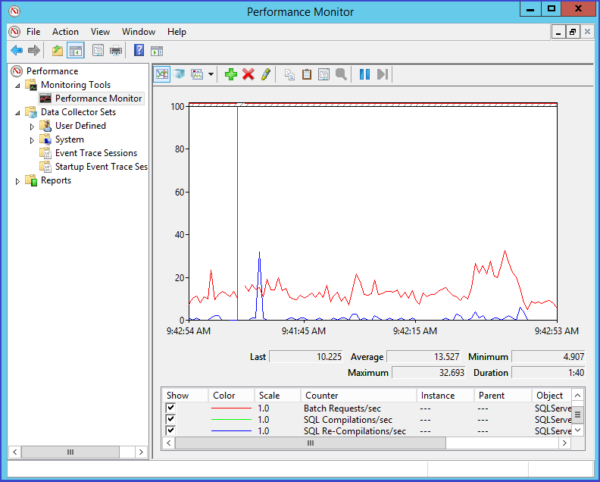This screenshot has width=600, height=482.
Task: Open Help with the blue question mark icon
Action: click(139, 50)
